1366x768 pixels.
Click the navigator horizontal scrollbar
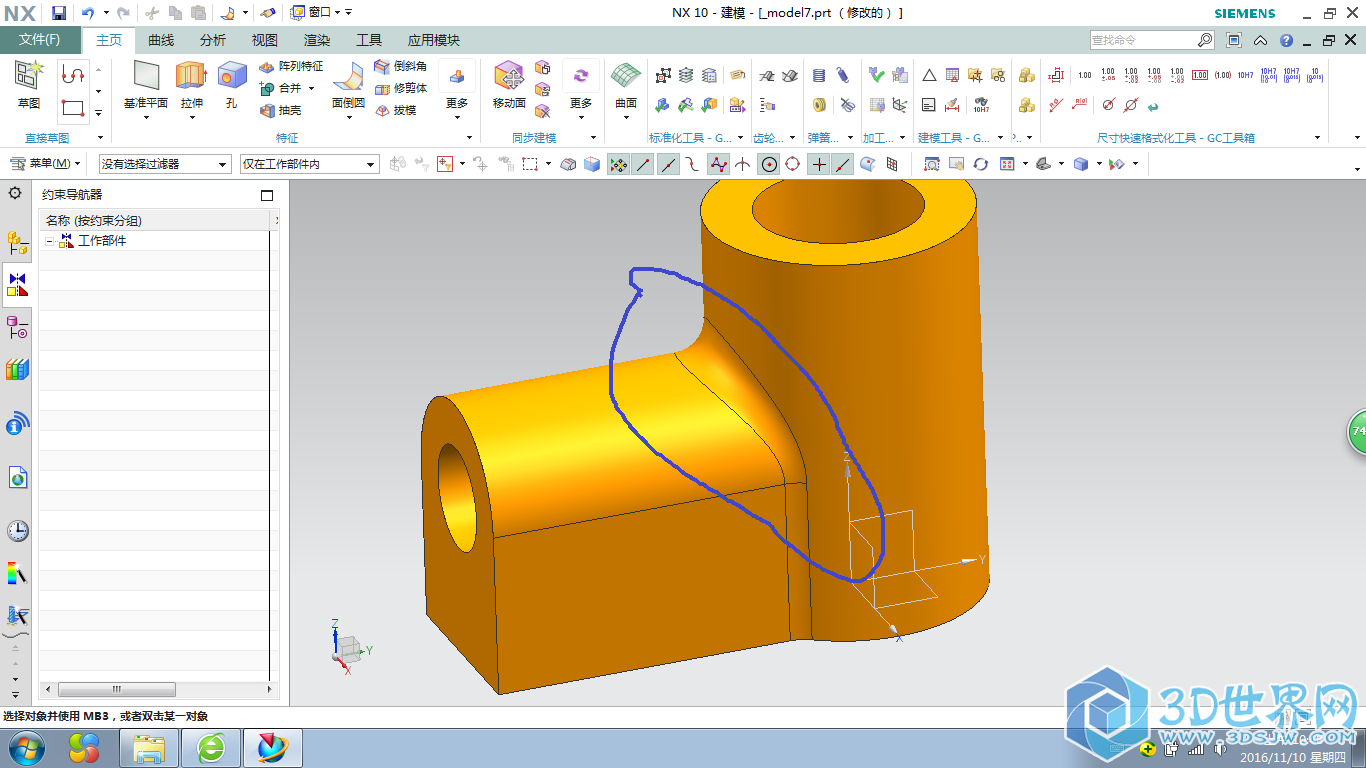[158, 689]
